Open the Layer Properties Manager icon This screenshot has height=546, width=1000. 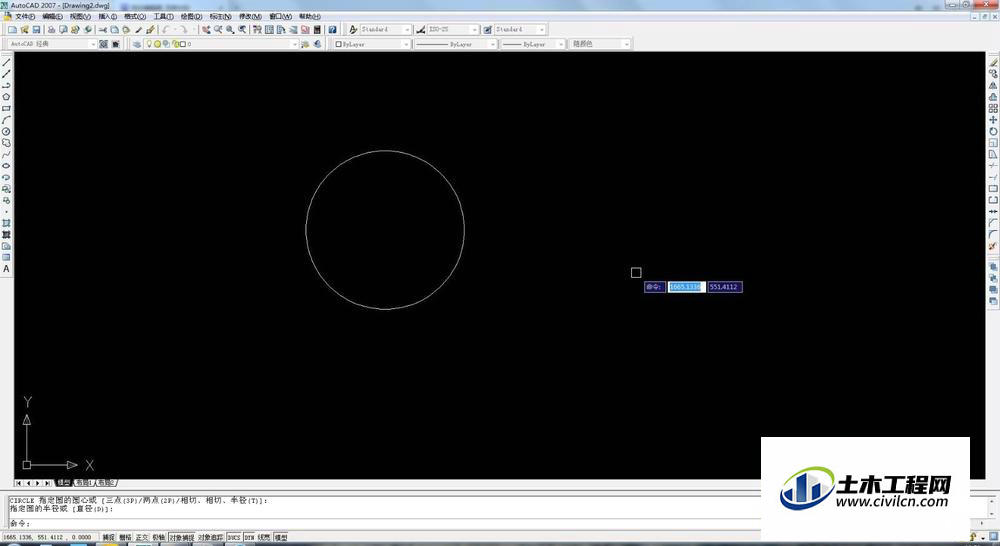[x=136, y=44]
